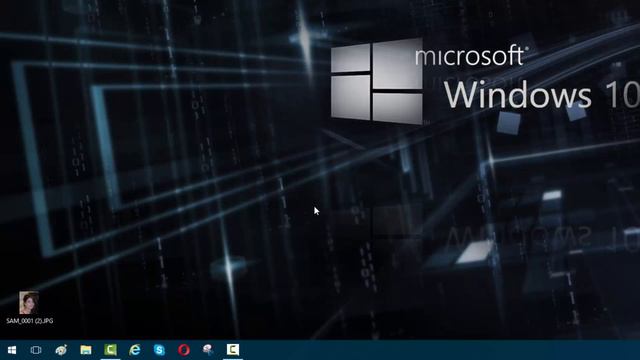Open the pink brain icon app on taskbar
This screenshot has width=640, height=360.
[208, 349]
